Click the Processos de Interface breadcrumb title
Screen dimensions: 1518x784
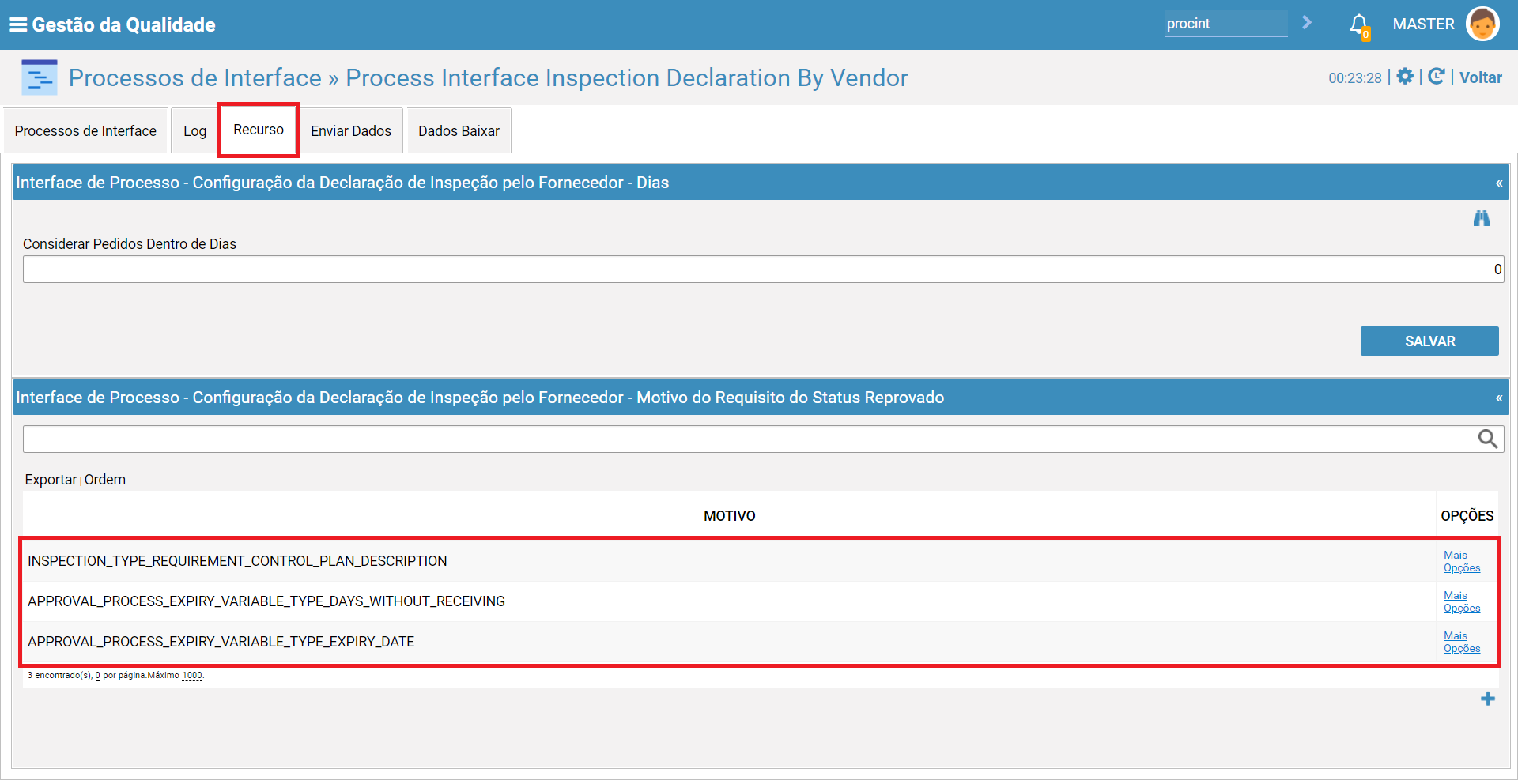[x=195, y=77]
